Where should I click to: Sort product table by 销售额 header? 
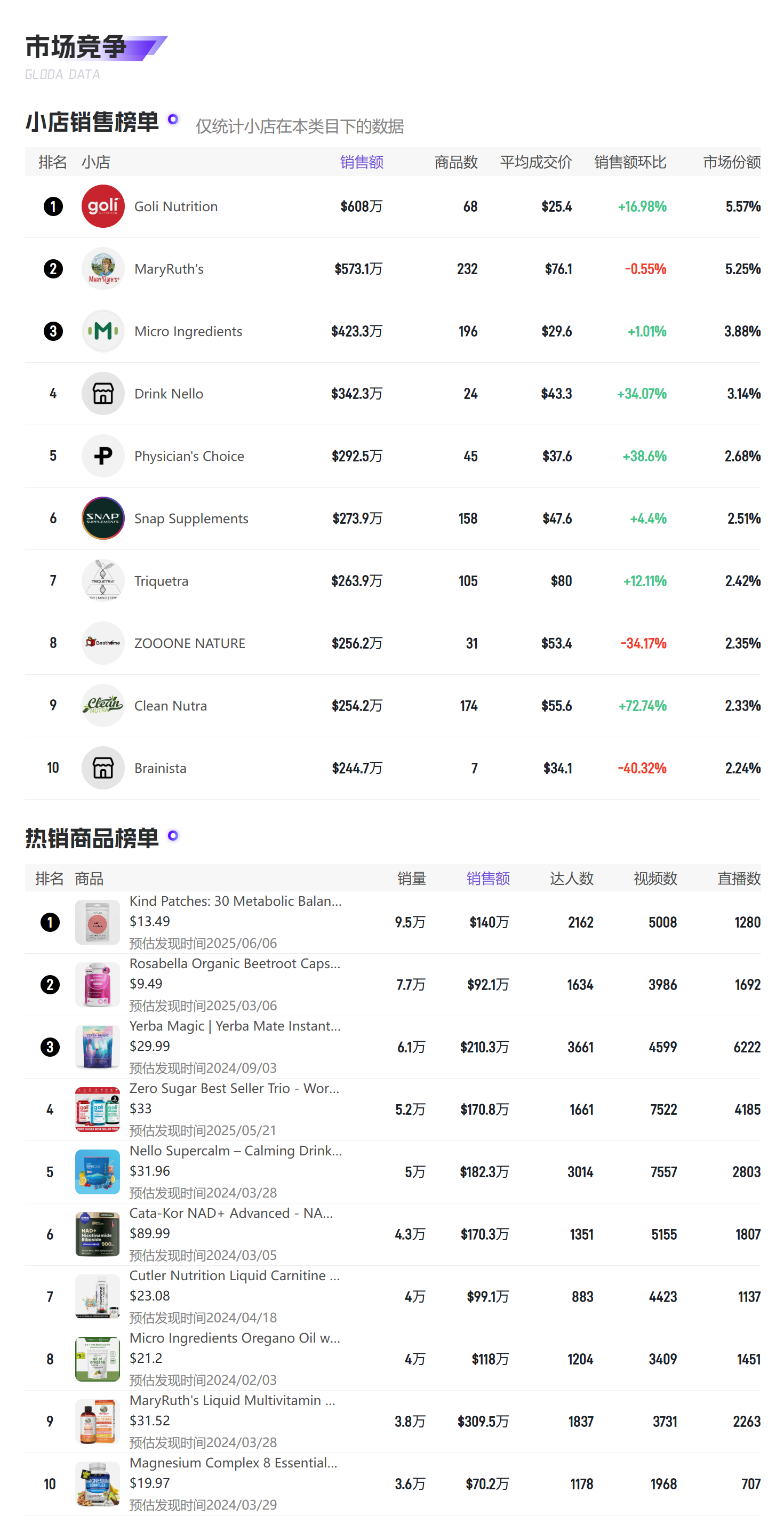pyautogui.click(x=488, y=879)
